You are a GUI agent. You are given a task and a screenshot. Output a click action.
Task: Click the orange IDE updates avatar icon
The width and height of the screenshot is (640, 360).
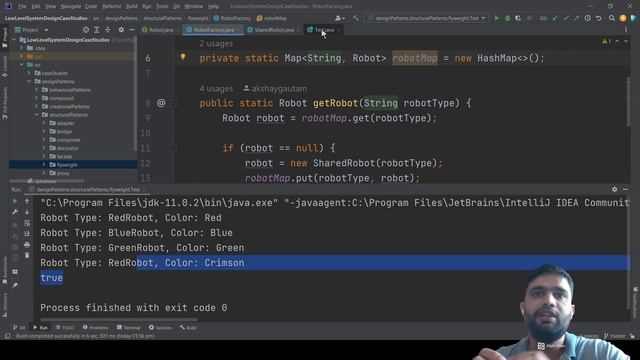coord(623,18)
